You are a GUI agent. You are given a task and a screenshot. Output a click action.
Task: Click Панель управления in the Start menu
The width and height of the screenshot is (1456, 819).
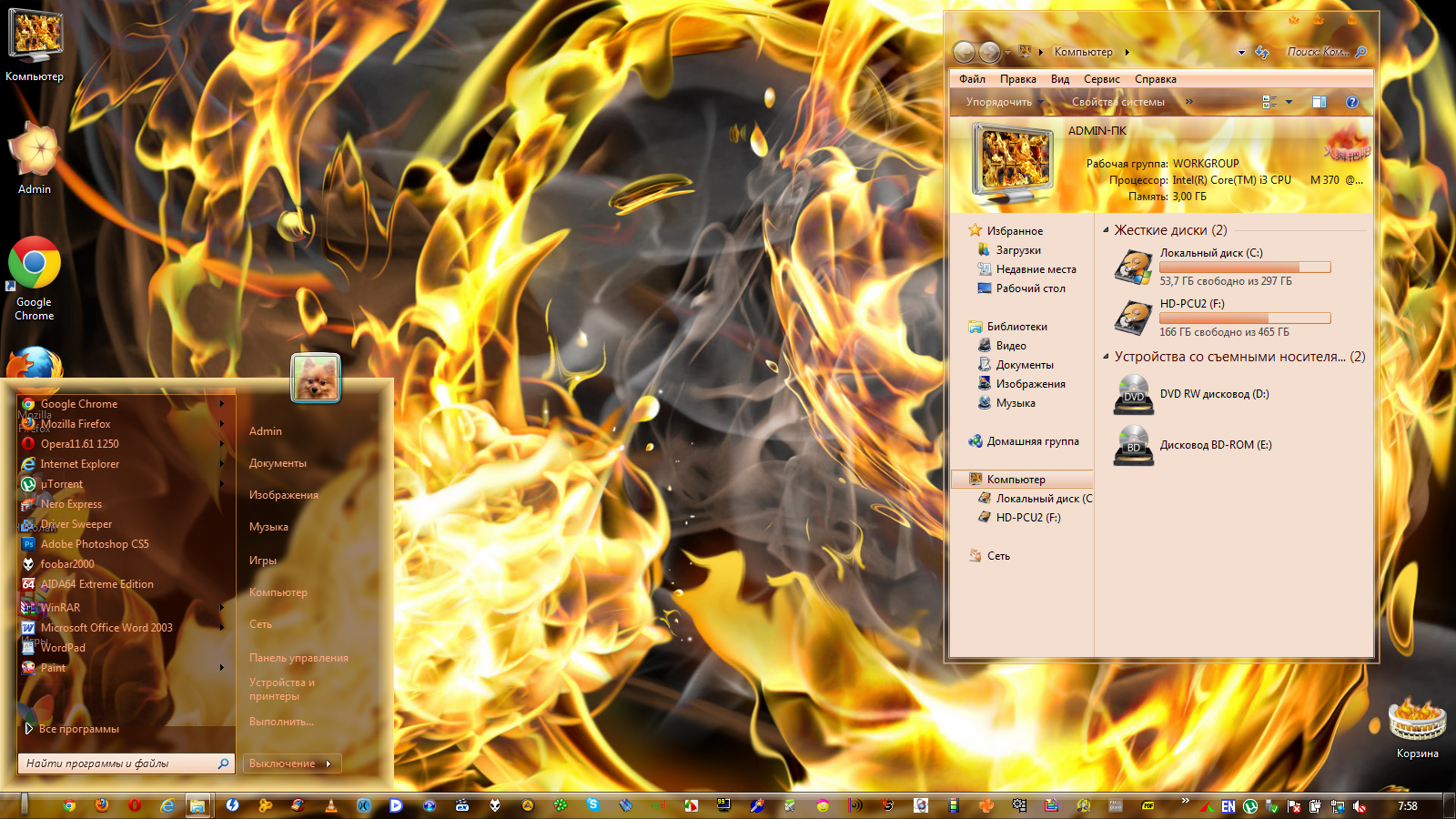click(298, 658)
